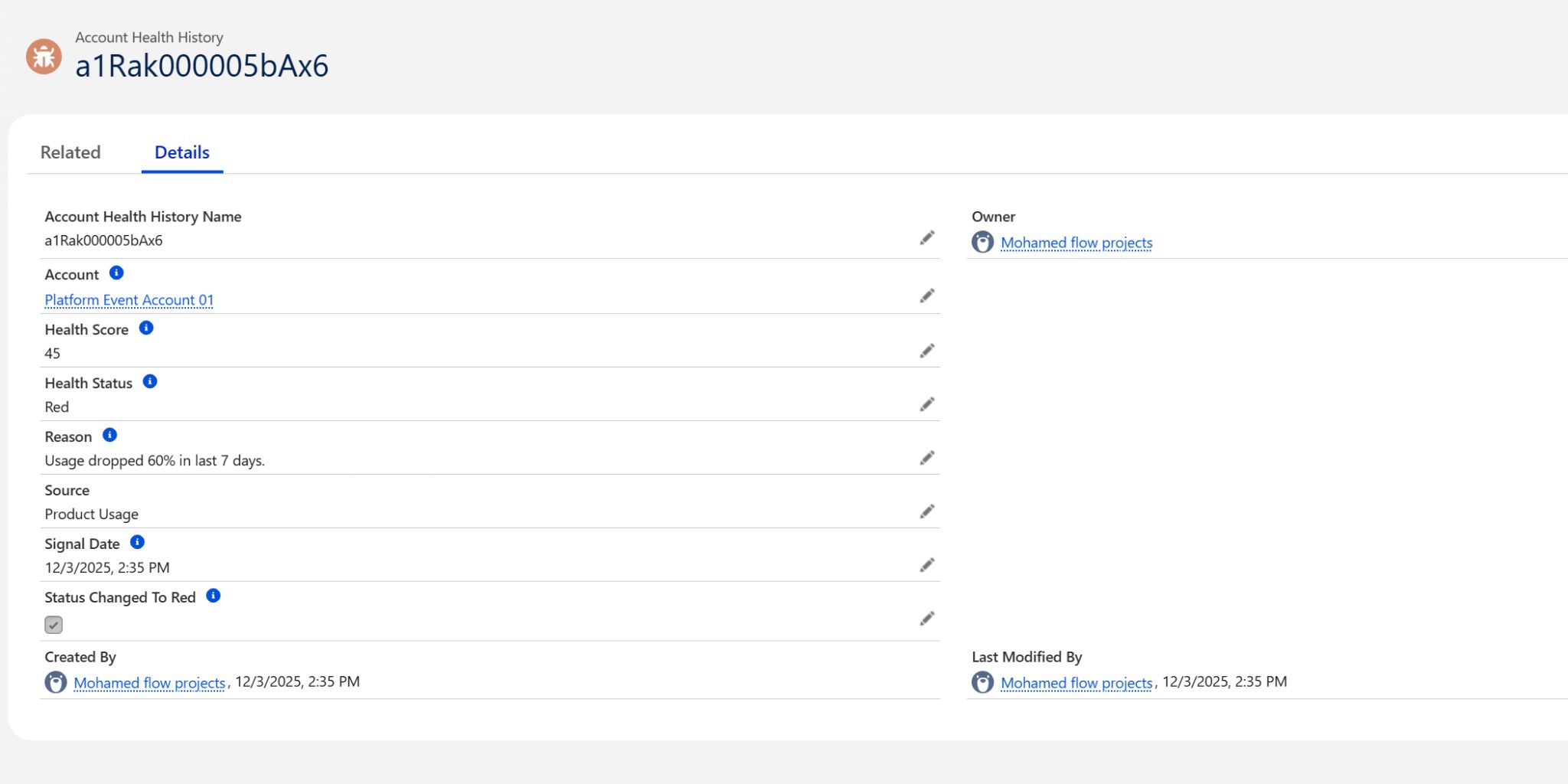The height and width of the screenshot is (784, 1568).
Task: Click the Account Health History header label
Action: click(149, 38)
